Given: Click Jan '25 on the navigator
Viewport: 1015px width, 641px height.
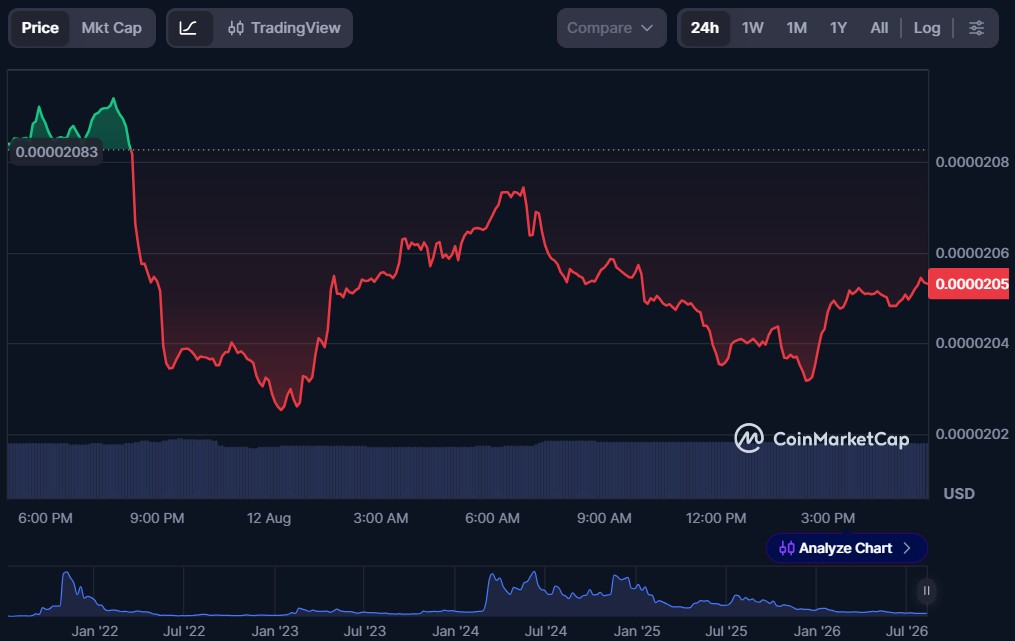Looking at the screenshot, I should [636, 631].
